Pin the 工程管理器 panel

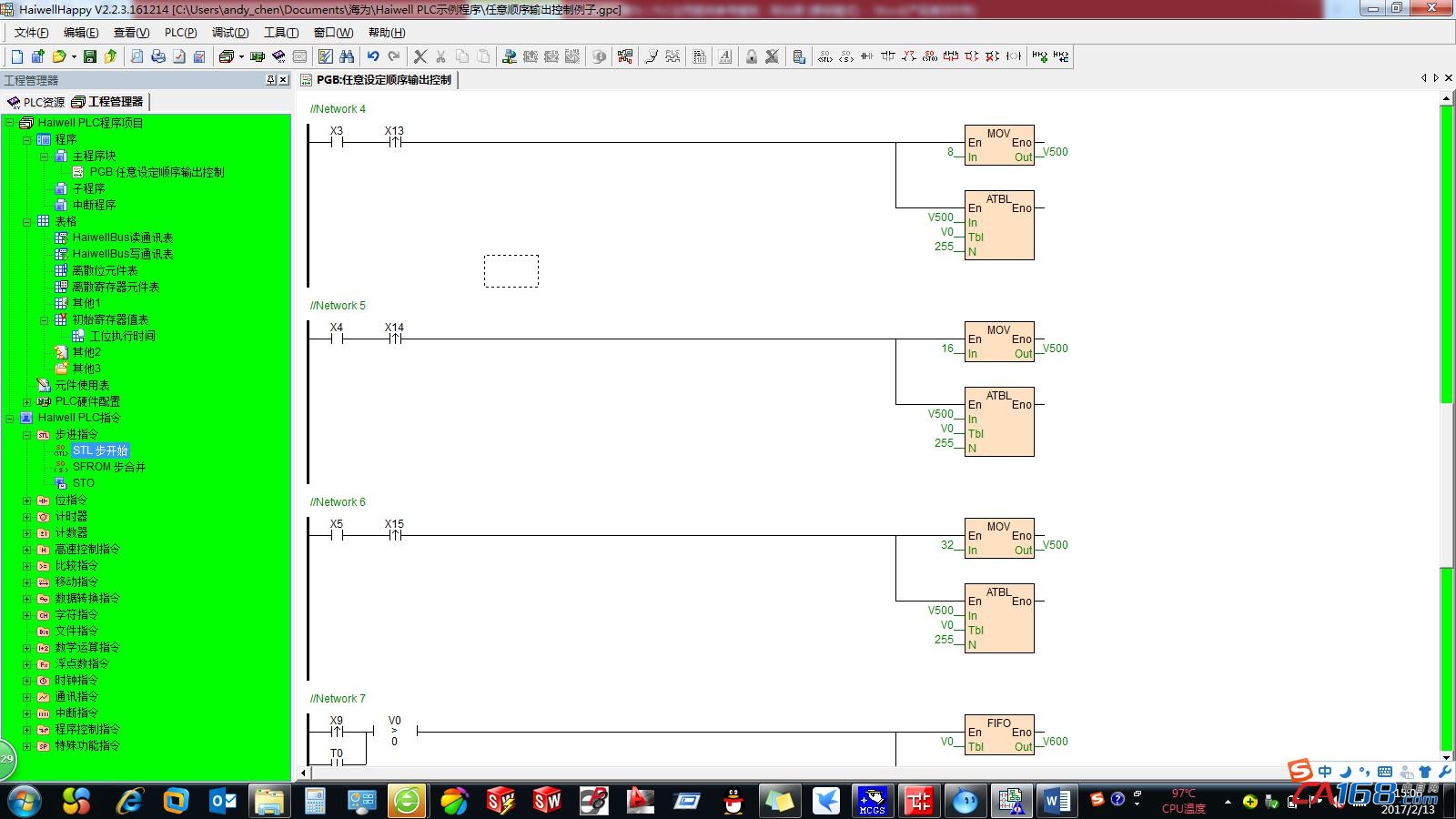coord(270,80)
